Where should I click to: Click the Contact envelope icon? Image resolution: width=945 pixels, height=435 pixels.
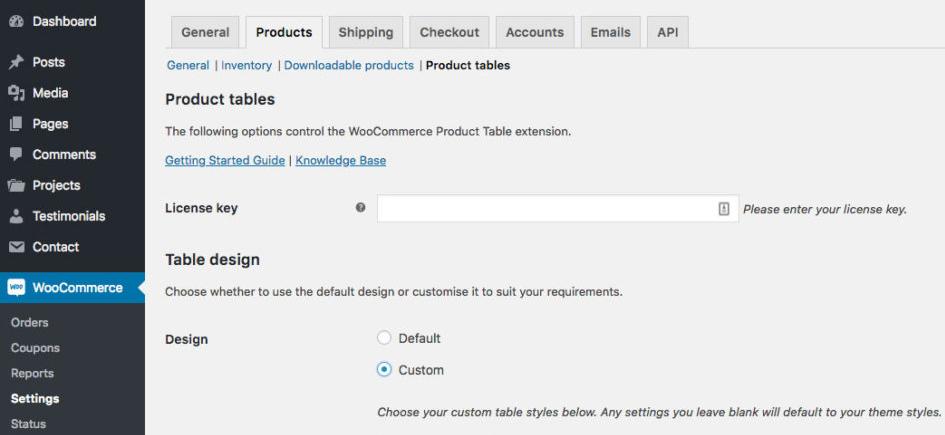click(x=16, y=247)
